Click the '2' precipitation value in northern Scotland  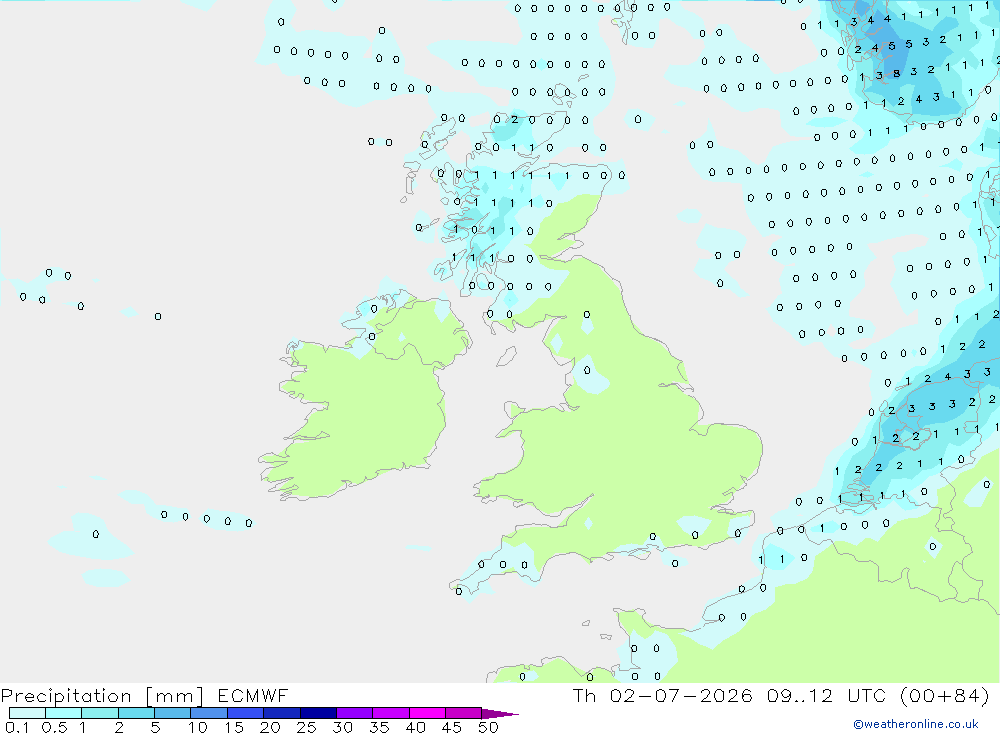point(515,119)
